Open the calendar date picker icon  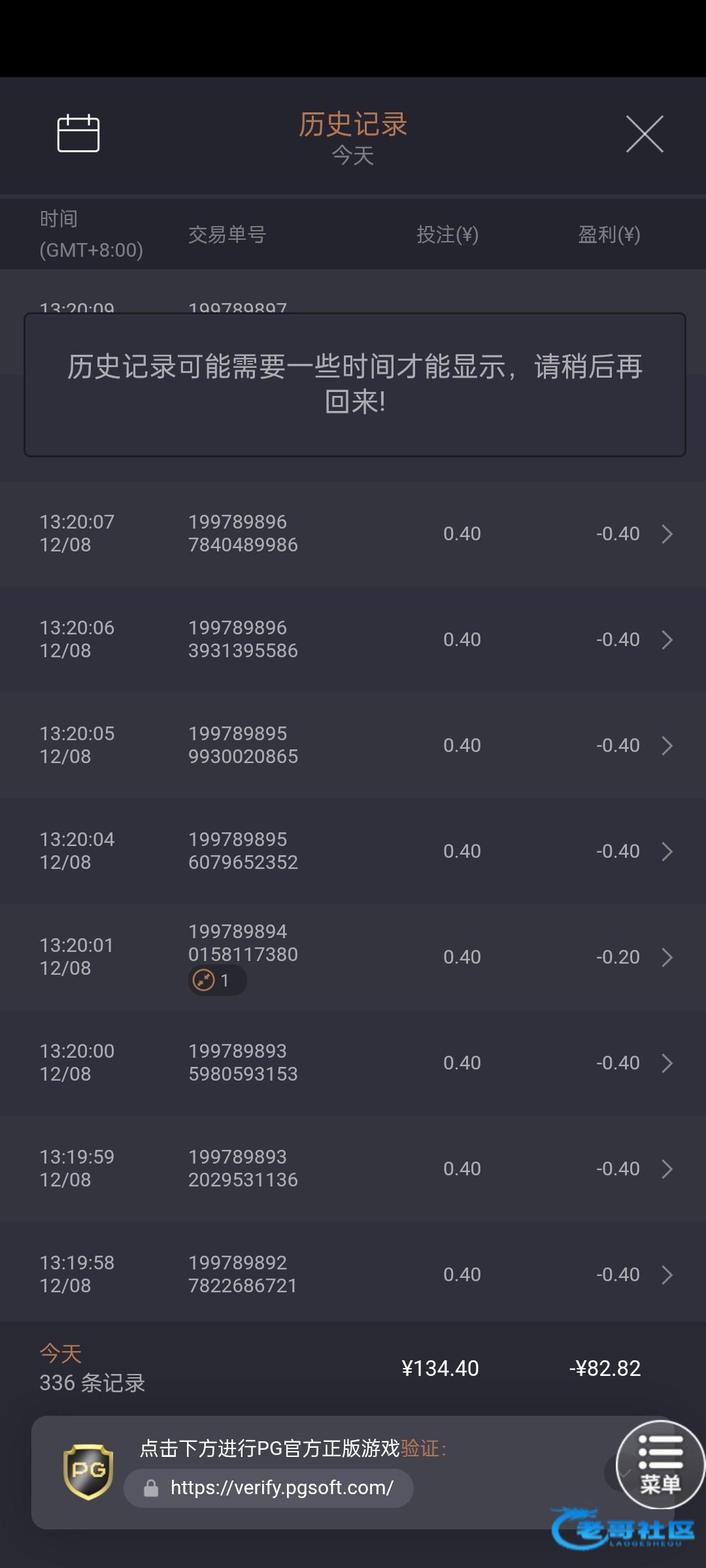pos(78,133)
